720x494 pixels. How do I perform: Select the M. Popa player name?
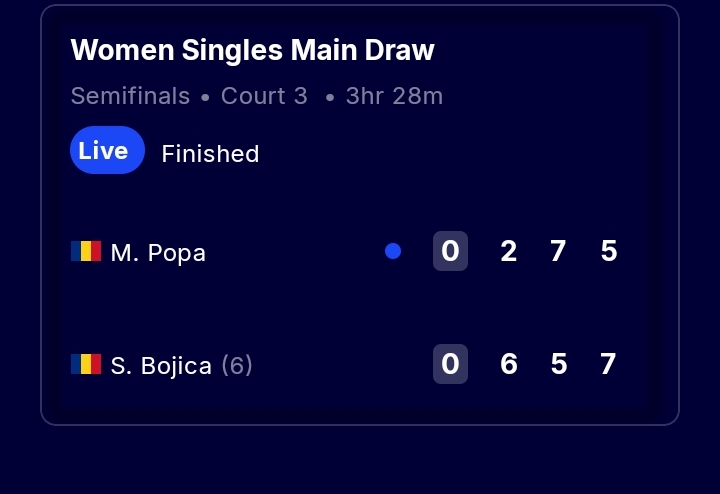[158, 253]
